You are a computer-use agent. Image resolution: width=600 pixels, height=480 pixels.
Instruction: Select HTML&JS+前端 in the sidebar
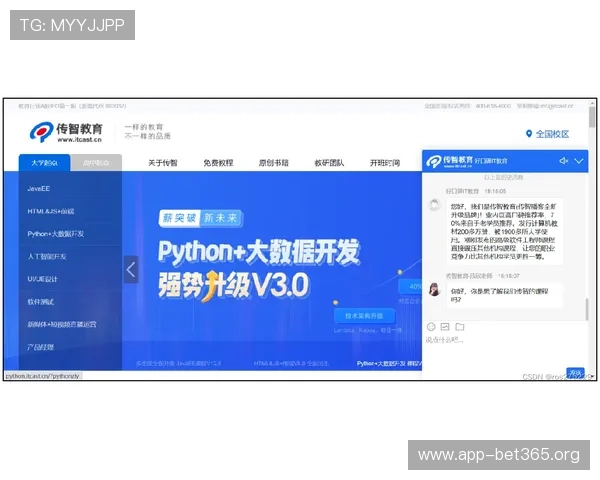(51, 211)
